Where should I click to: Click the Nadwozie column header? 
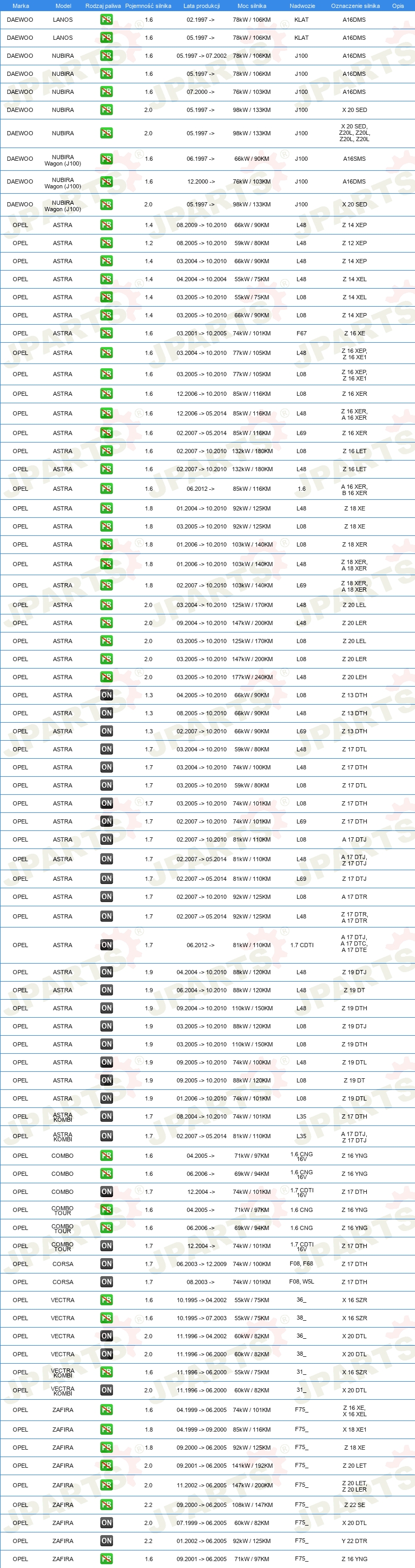(302, 5)
